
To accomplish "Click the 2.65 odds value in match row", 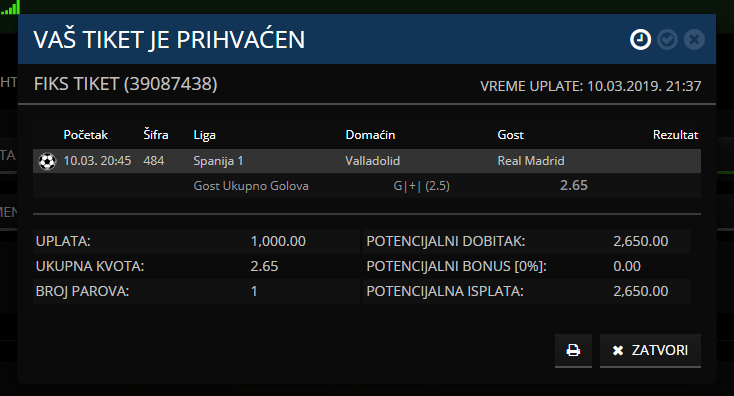I will pos(574,185).
